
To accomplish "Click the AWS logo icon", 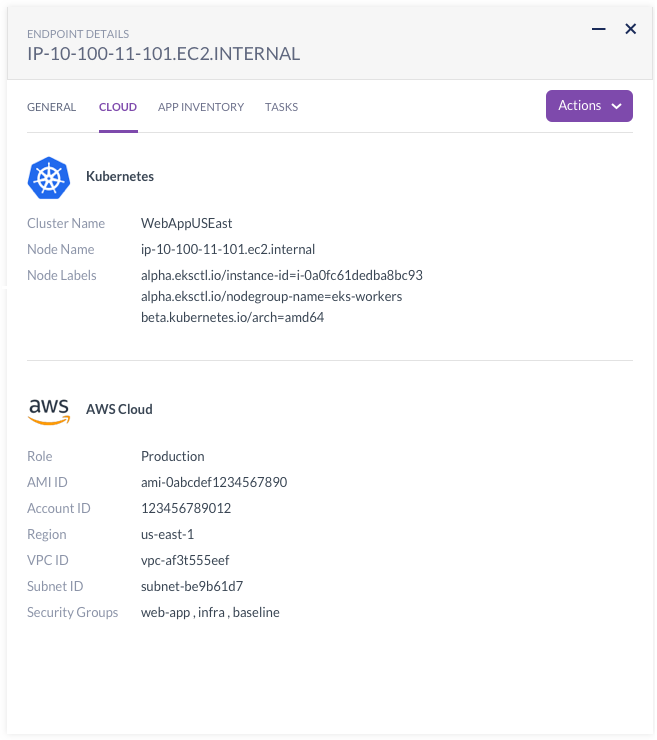I will [48, 410].
